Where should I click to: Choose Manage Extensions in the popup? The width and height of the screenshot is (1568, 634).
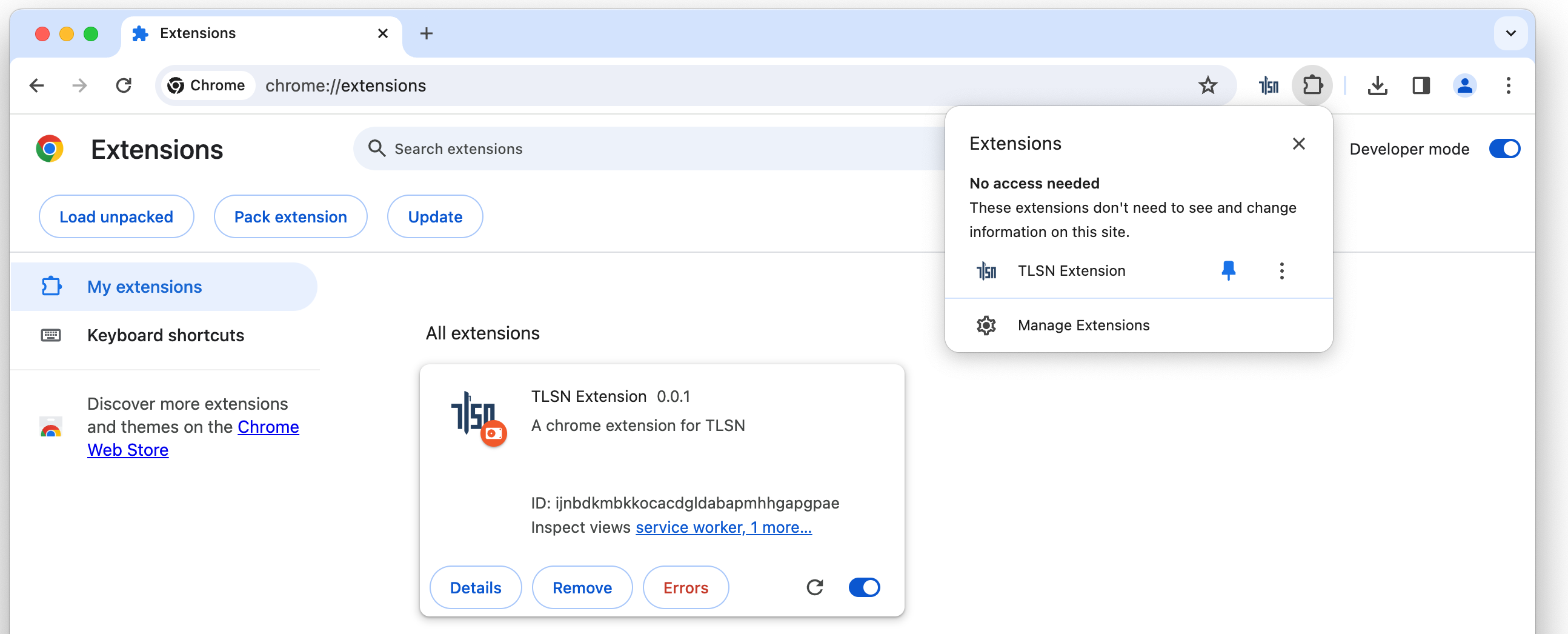pos(1083,325)
